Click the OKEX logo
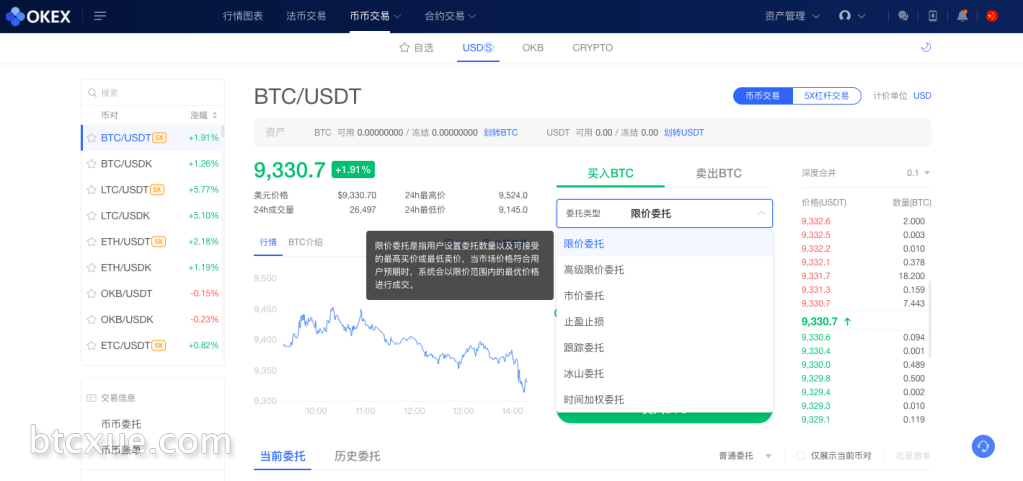The height and width of the screenshot is (481, 1023). [38, 16]
